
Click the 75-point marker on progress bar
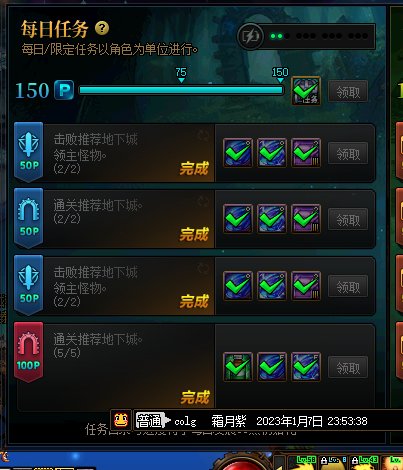(181, 75)
